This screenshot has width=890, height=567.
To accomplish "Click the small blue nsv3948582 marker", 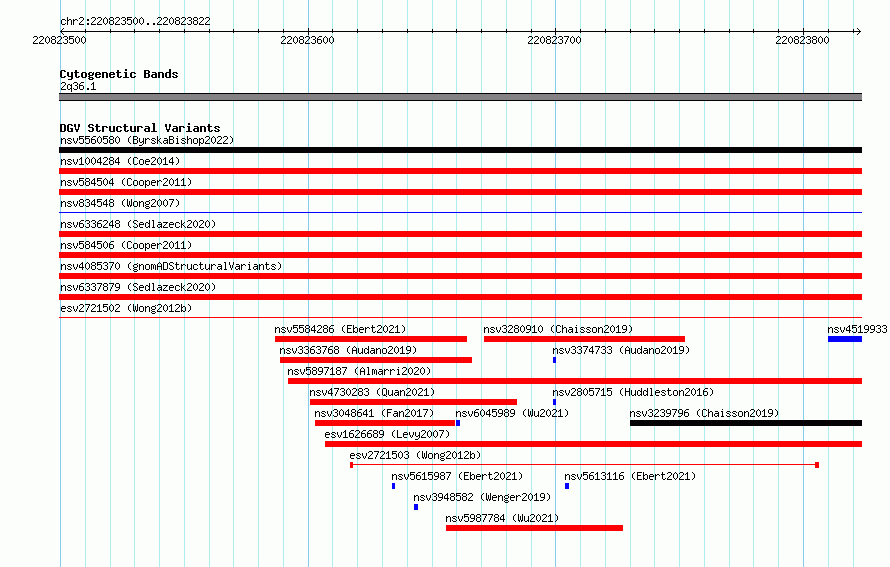I will point(416,507).
